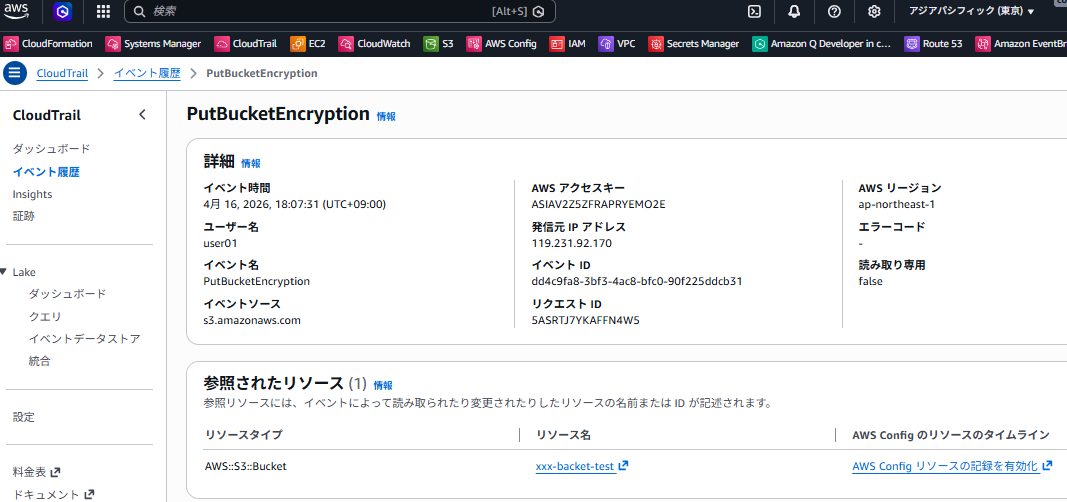The image size is (1067, 502).
Task: Select region value ap-northeast-1
Action: [896, 204]
